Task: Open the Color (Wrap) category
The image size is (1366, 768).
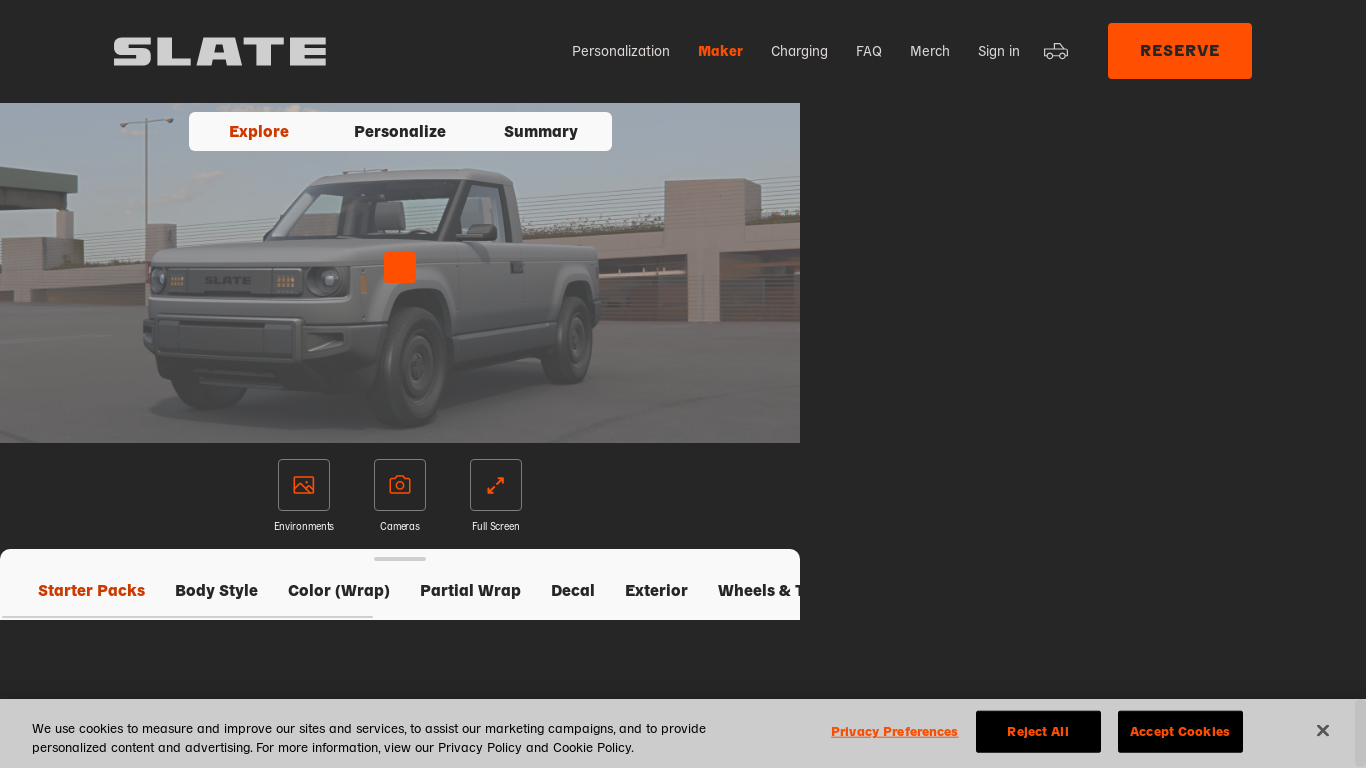Action: point(339,591)
